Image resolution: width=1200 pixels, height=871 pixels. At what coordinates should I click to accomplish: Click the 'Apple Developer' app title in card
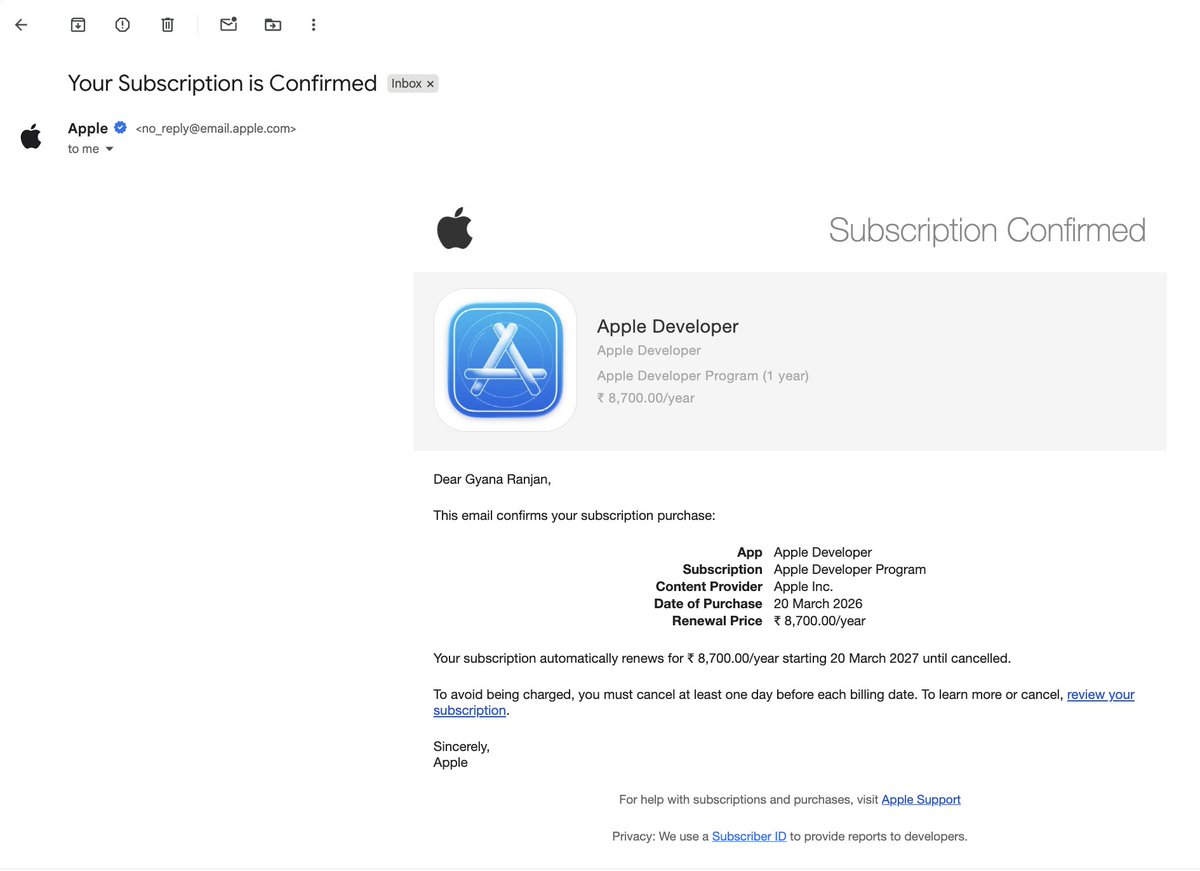click(668, 326)
